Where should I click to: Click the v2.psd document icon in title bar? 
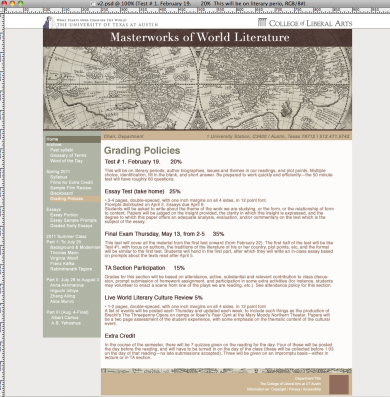[x=93, y=3]
